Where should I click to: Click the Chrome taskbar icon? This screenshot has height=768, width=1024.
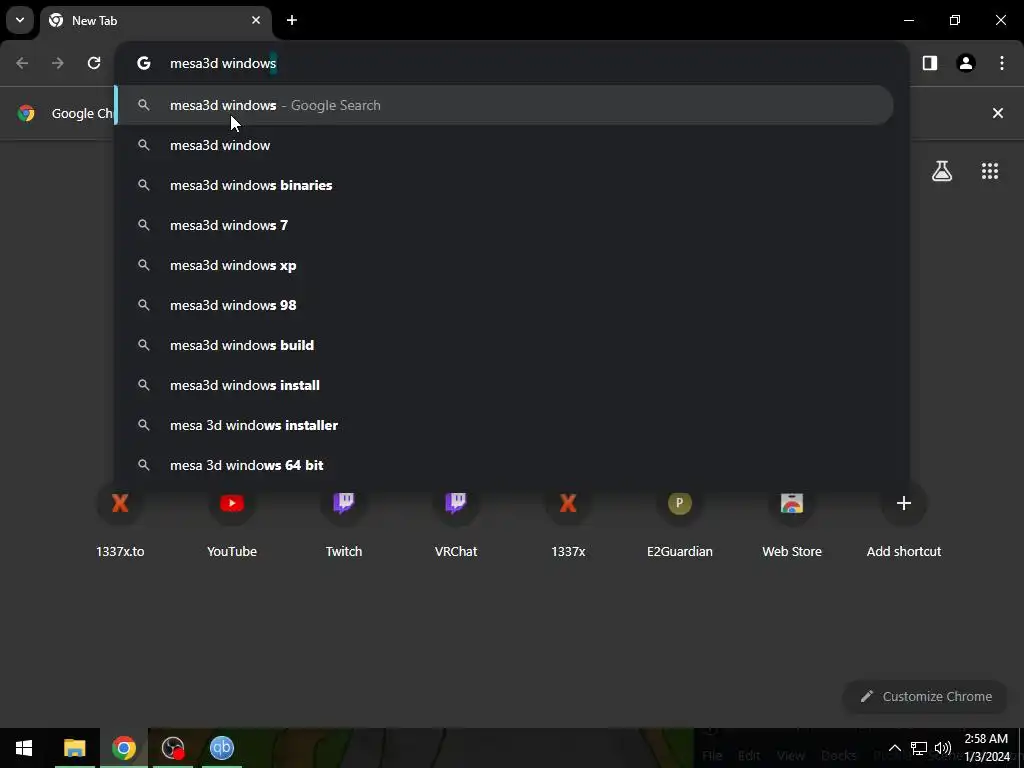[123, 748]
